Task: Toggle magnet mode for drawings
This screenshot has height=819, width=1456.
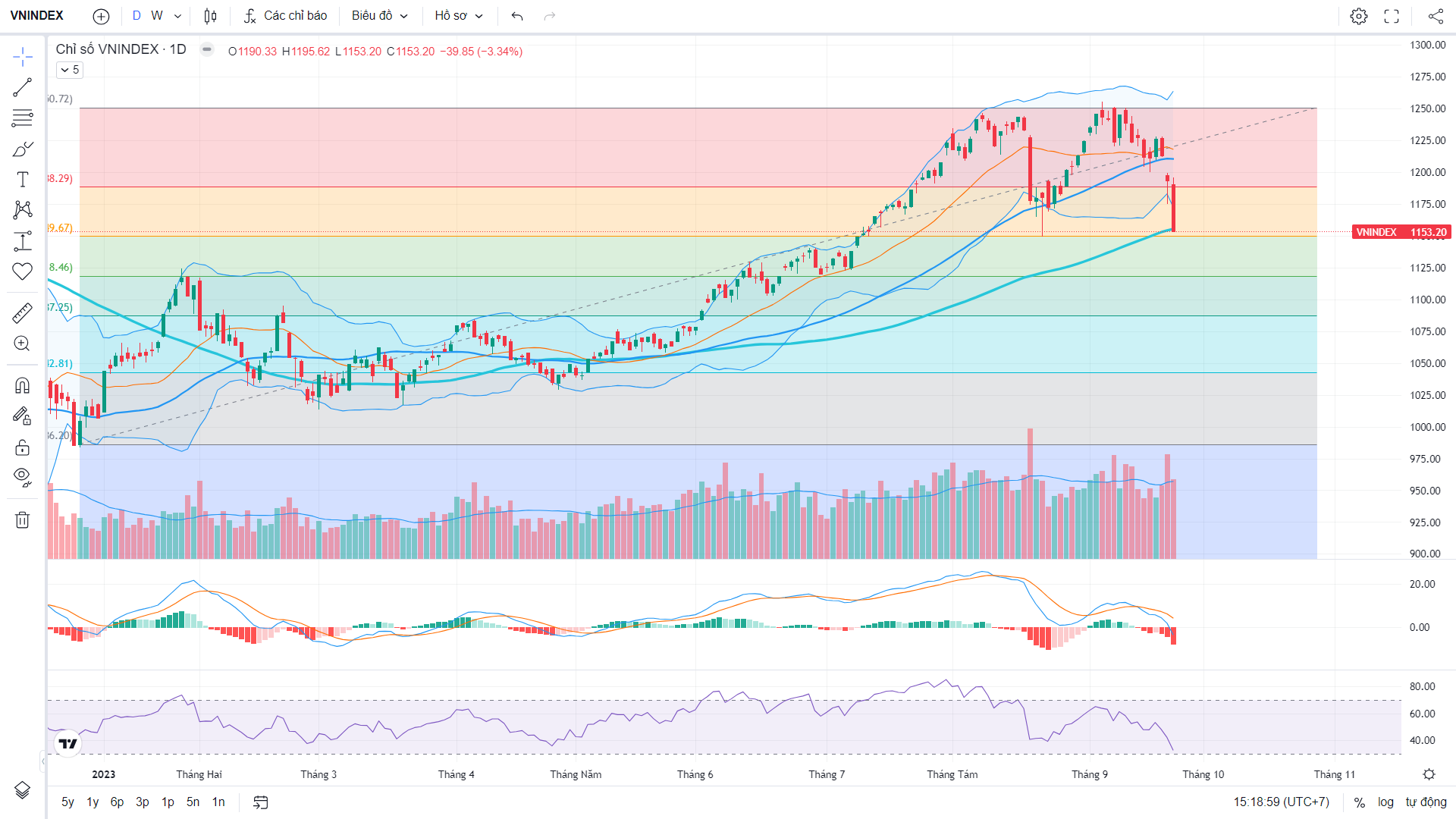Action: point(23,385)
